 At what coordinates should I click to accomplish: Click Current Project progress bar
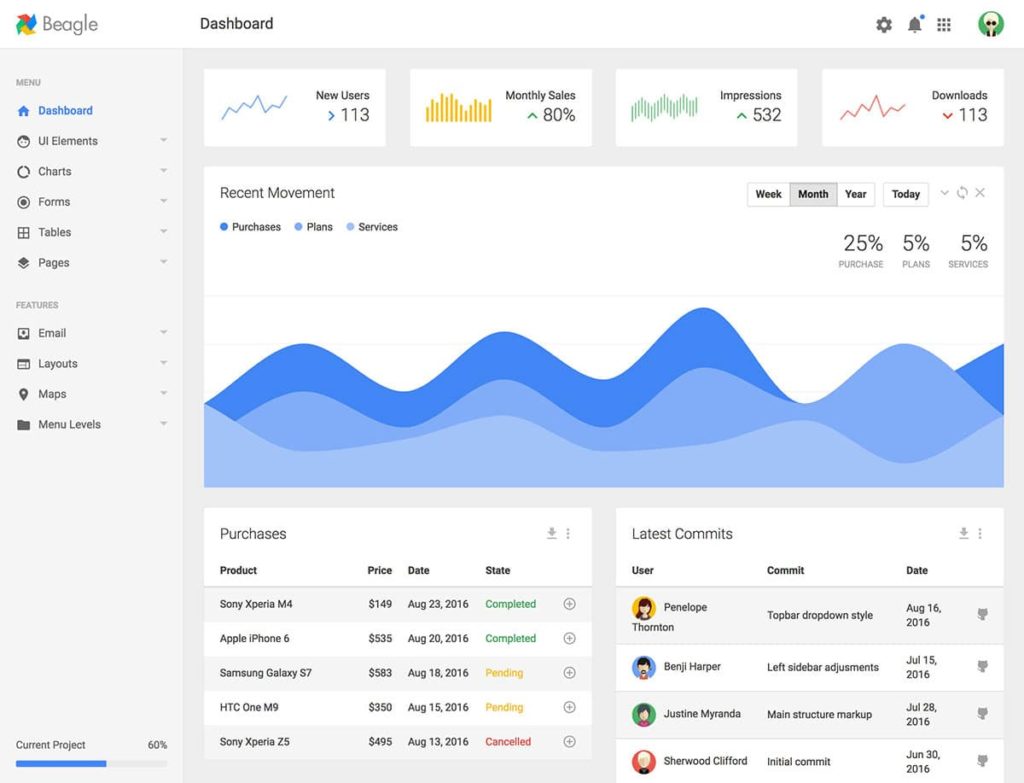pyautogui.click(x=91, y=763)
